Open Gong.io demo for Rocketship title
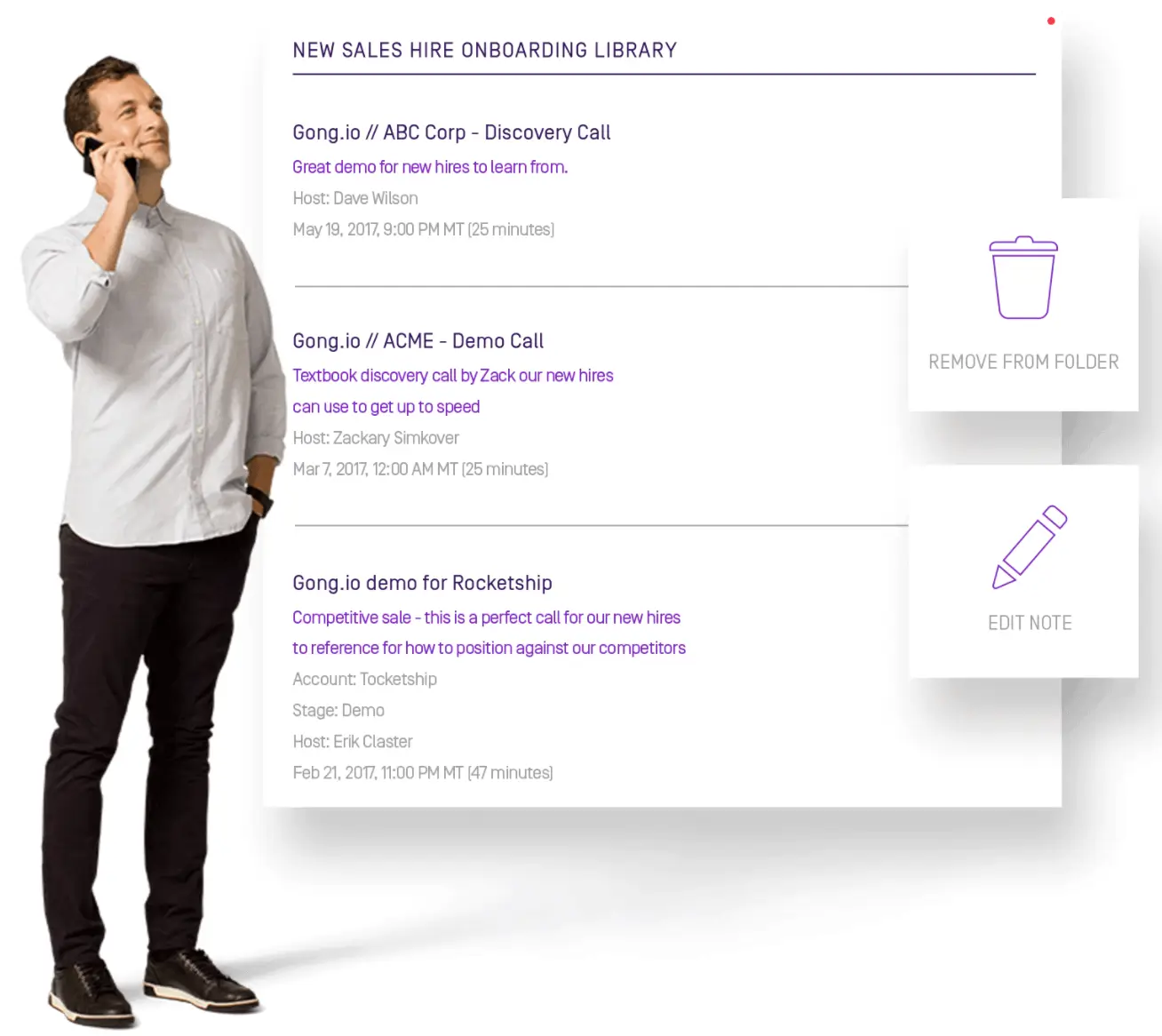The height and width of the screenshot is (1036, 1162). tap(422, 583)
